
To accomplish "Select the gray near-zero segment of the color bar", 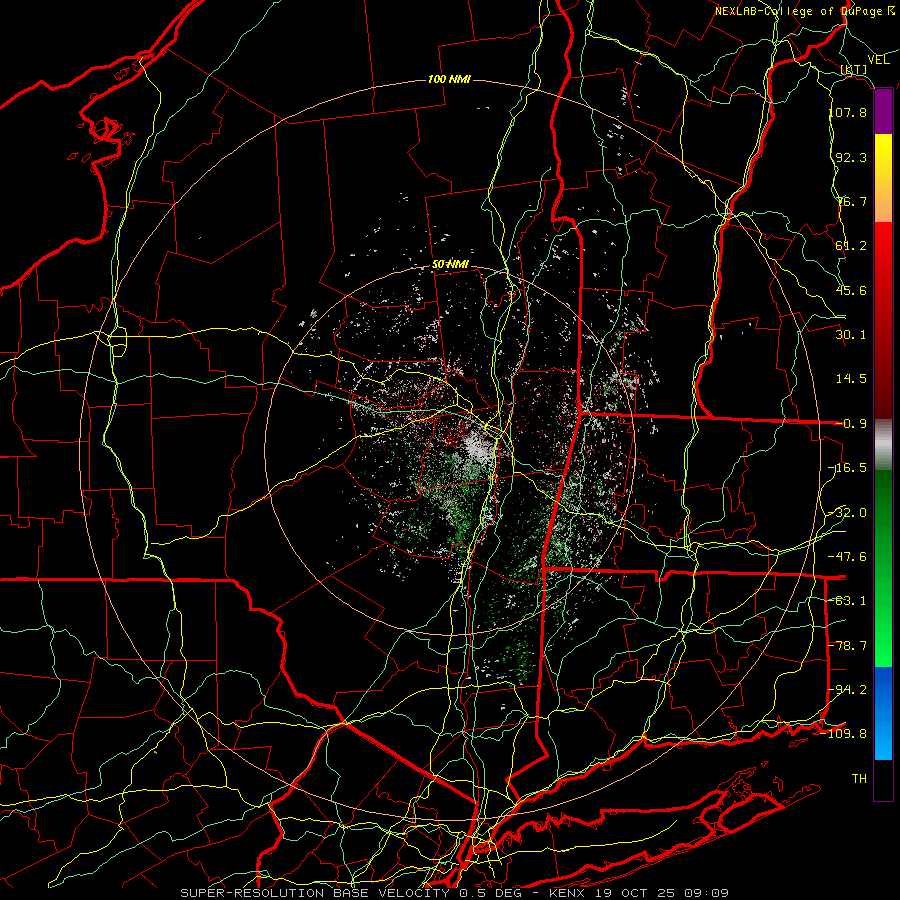I will (x=883, y=445).
